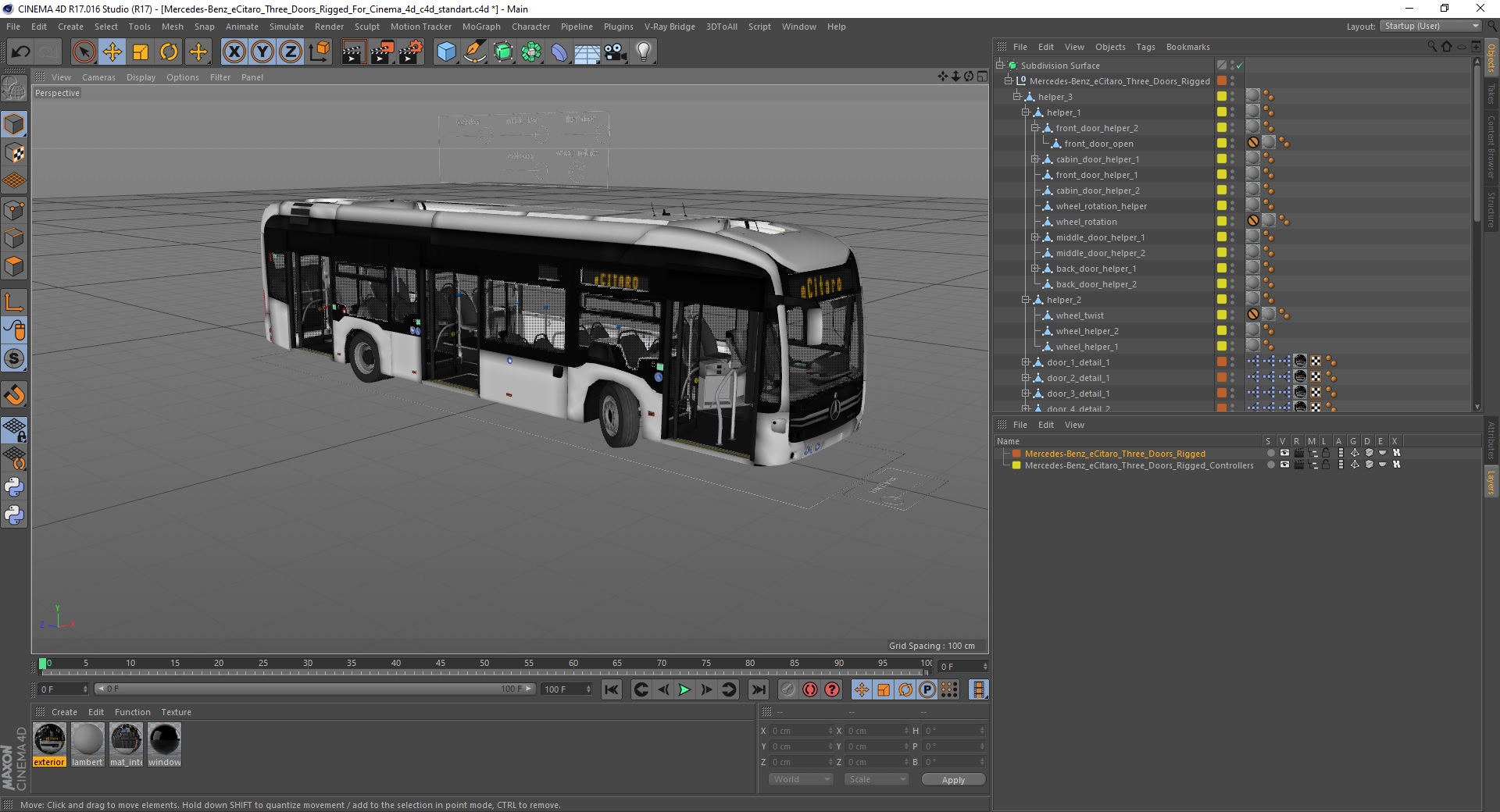1500x812 pixels.
Task: Click the wheel_rotation layer color swatch
Action: pos(1221,221)
